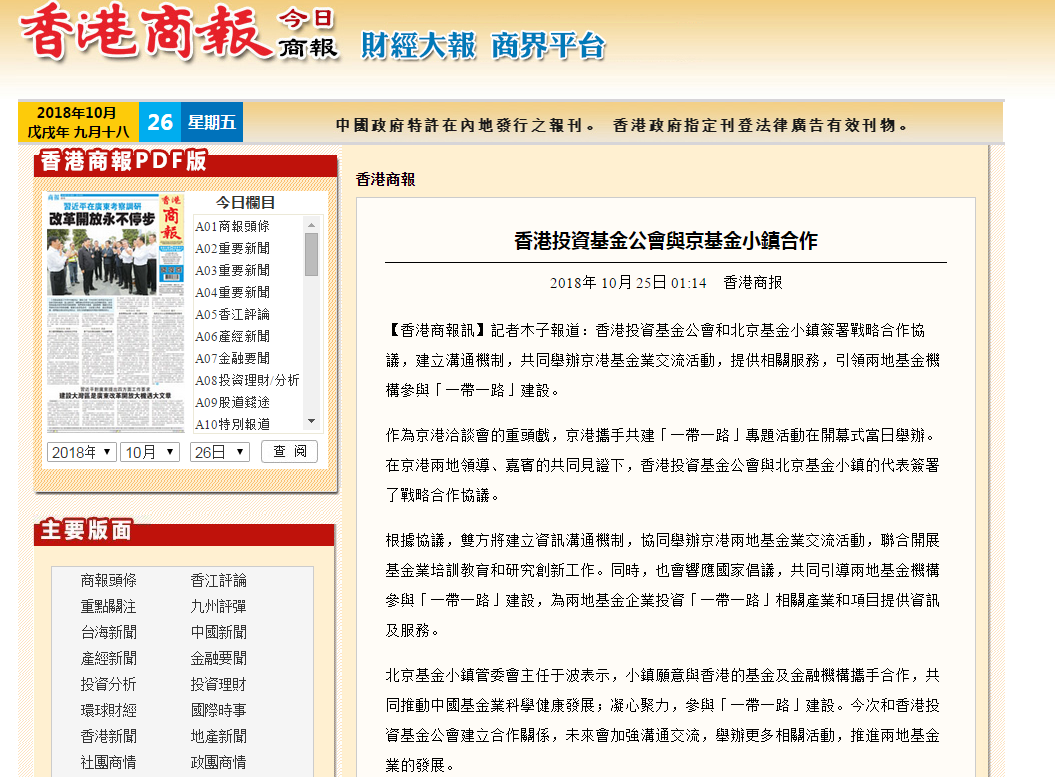
Task: Click the article date 2018年 10月 25日 01:14
Action: point(628,283)
